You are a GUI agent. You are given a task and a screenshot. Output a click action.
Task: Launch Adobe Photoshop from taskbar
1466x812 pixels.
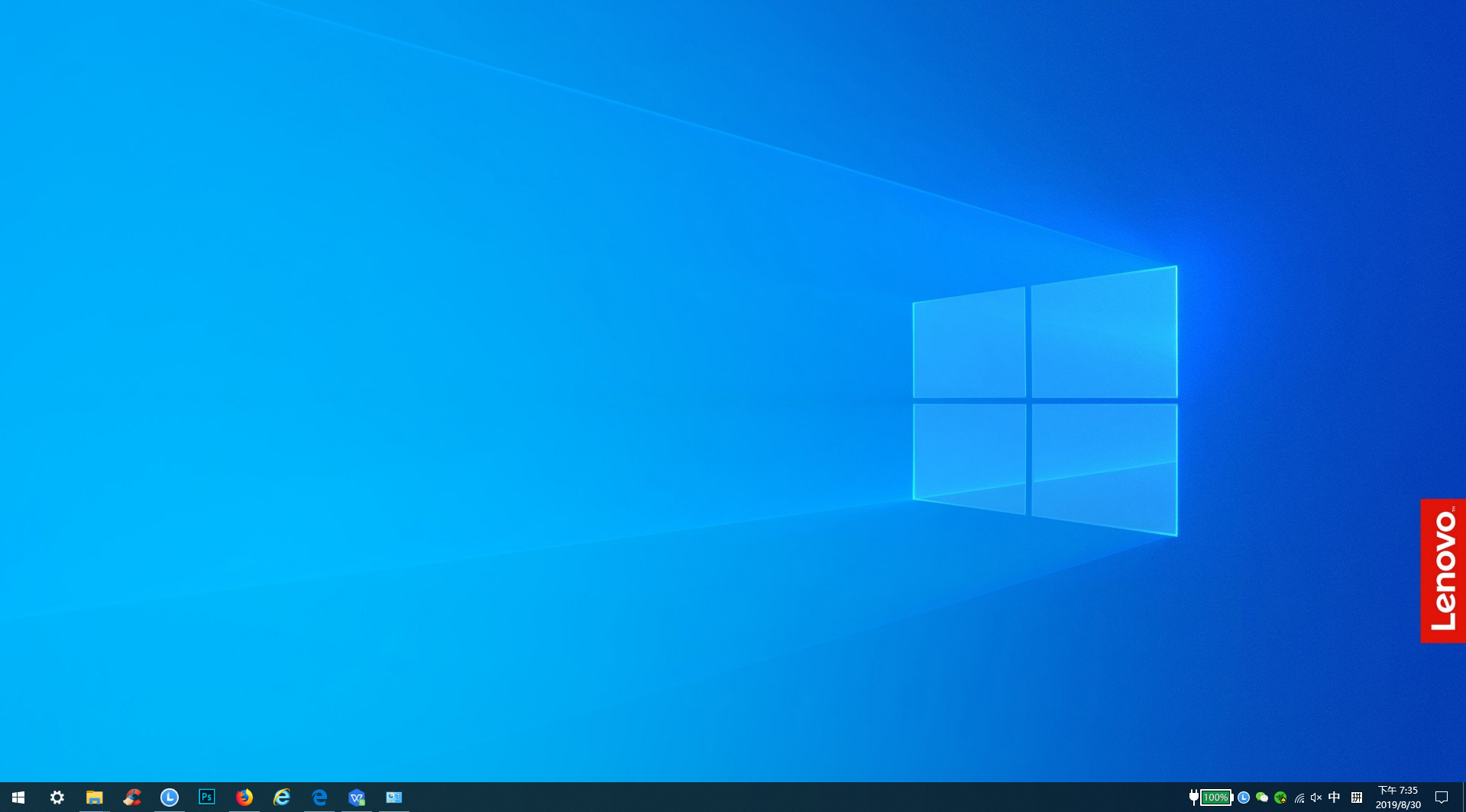(206, 797)
